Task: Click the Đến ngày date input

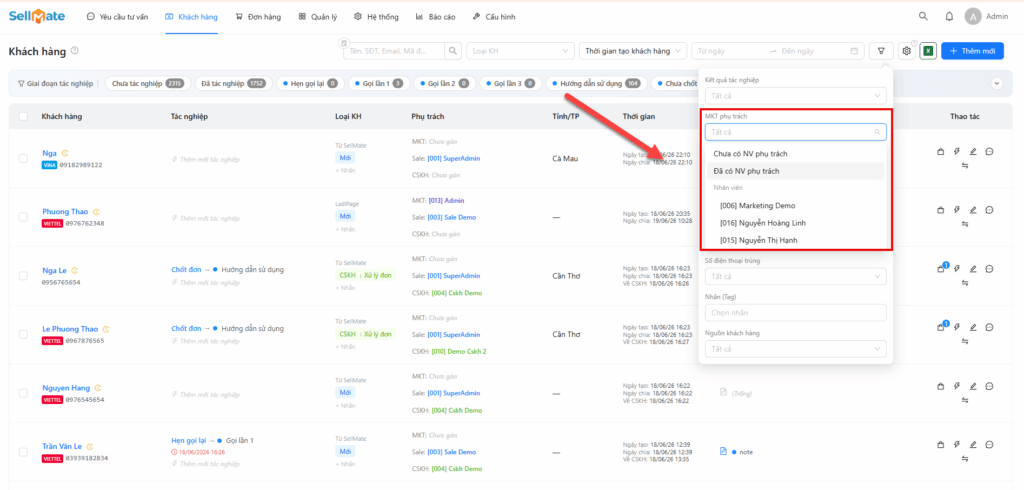Action: 813,51
